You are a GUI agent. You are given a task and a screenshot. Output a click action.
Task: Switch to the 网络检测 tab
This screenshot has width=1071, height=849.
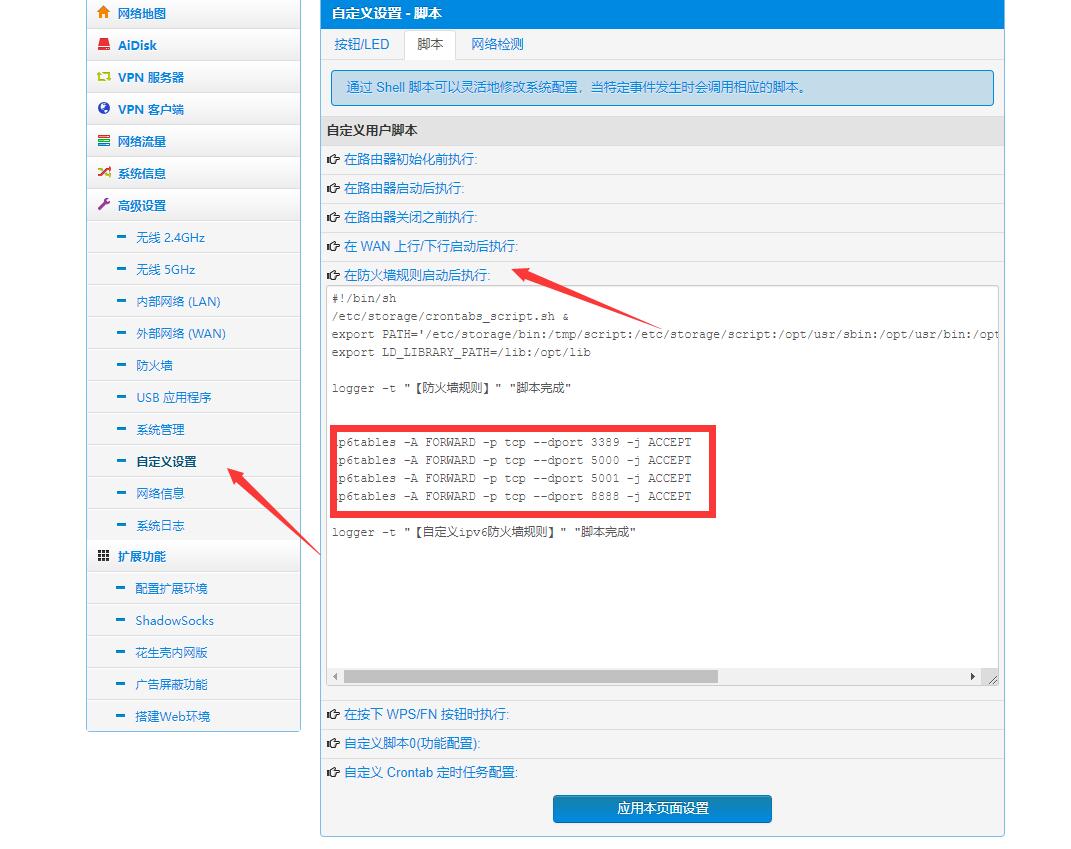pos(497,44)
